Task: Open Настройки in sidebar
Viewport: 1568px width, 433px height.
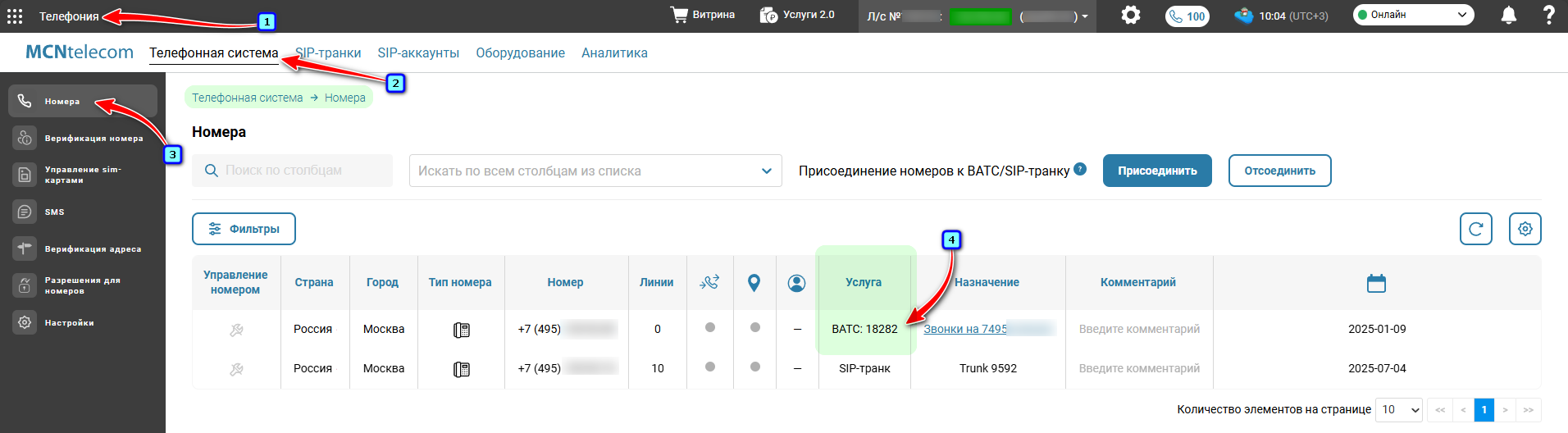Action: coord(83,322)
